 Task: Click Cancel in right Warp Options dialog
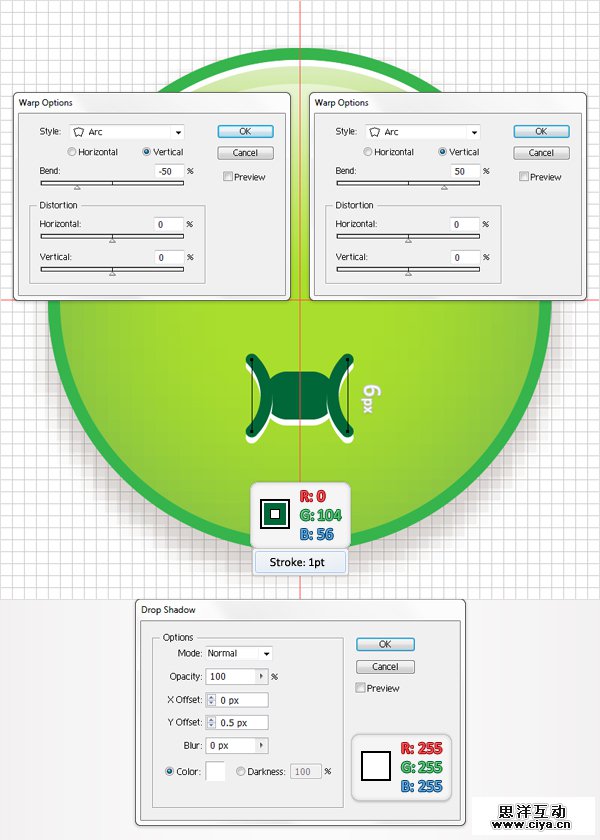(541, 153)
